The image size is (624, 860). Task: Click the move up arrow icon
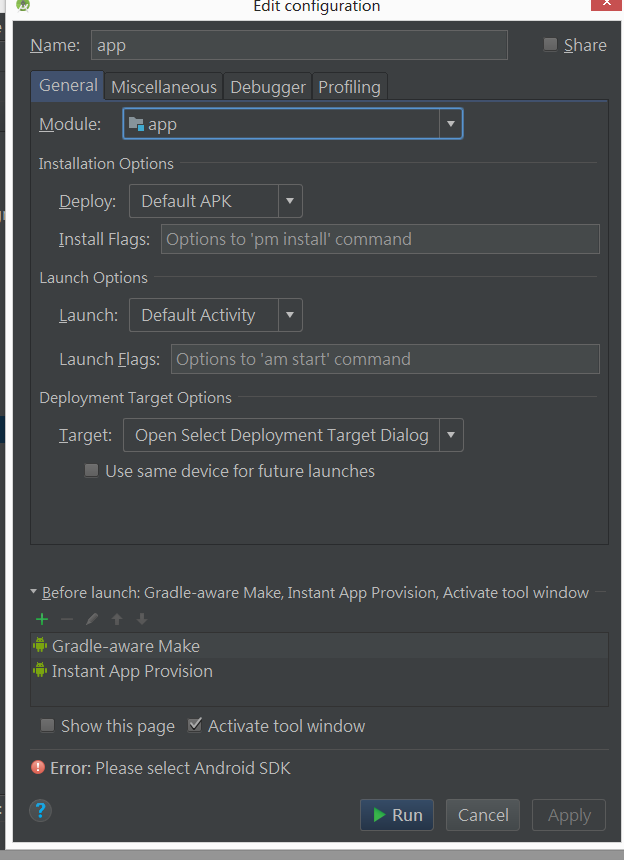point(117,619)
